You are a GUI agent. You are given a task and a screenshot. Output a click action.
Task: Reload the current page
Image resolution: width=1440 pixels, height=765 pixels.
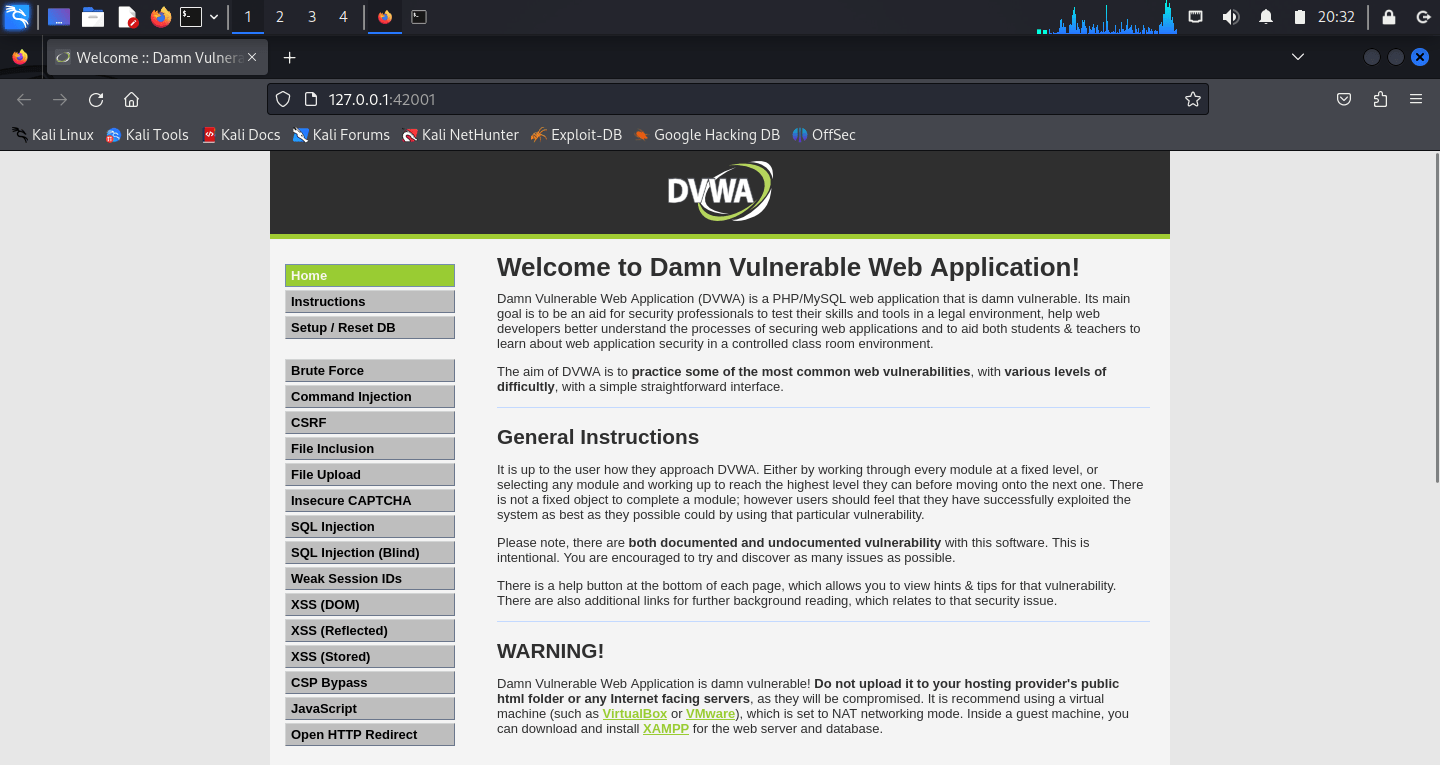96,99
